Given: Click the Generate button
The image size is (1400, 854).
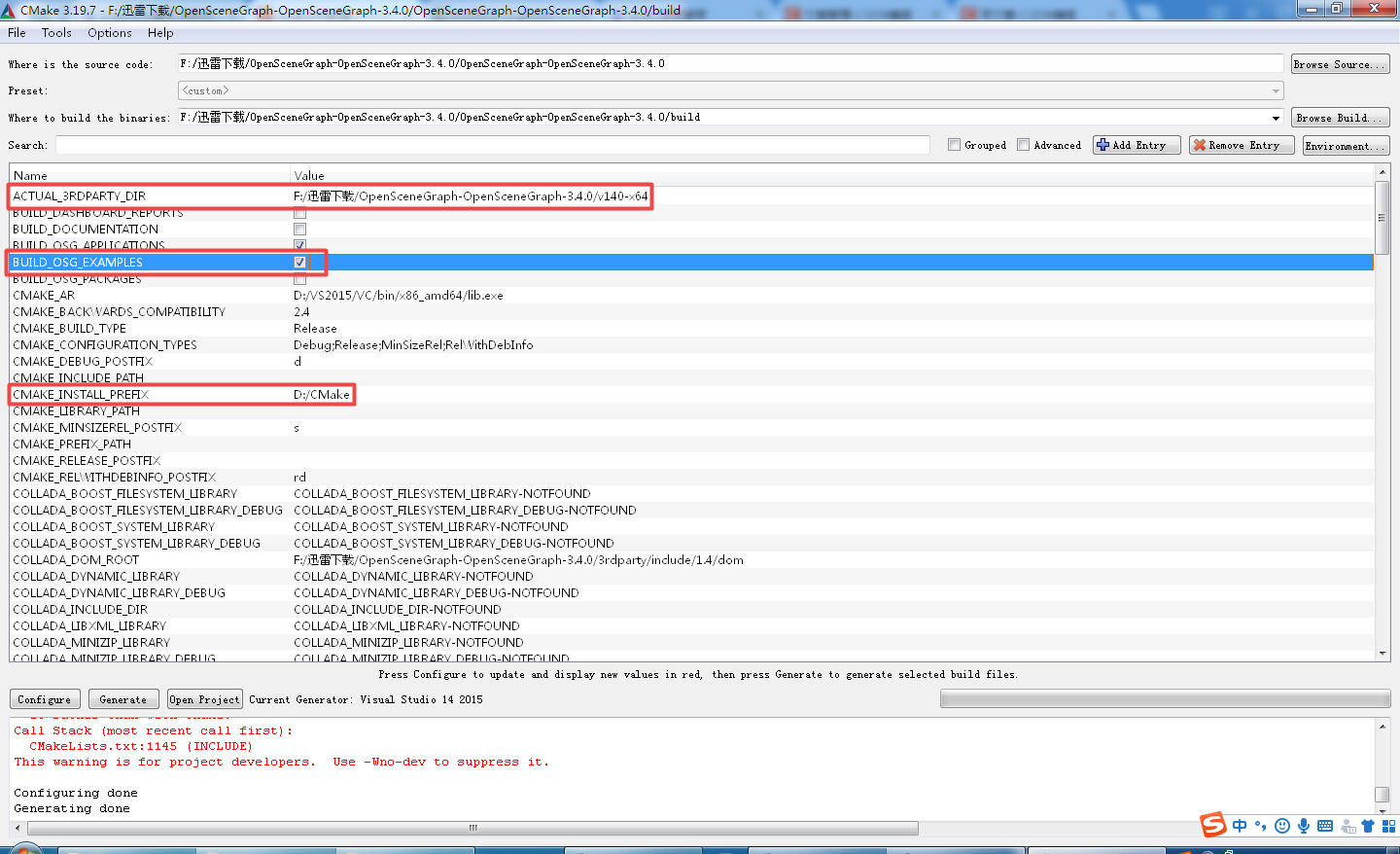Looking at the screenshot, I should pos(123,699).
